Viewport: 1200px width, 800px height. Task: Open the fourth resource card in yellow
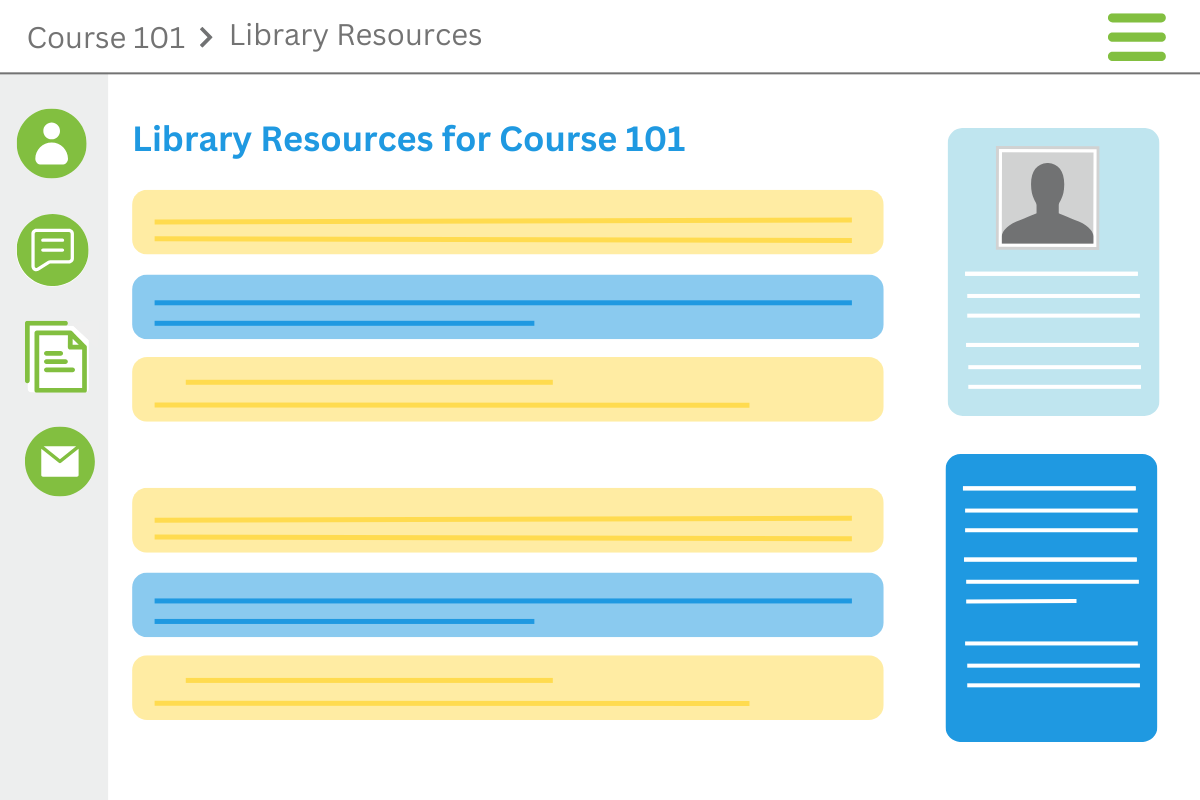507,520
